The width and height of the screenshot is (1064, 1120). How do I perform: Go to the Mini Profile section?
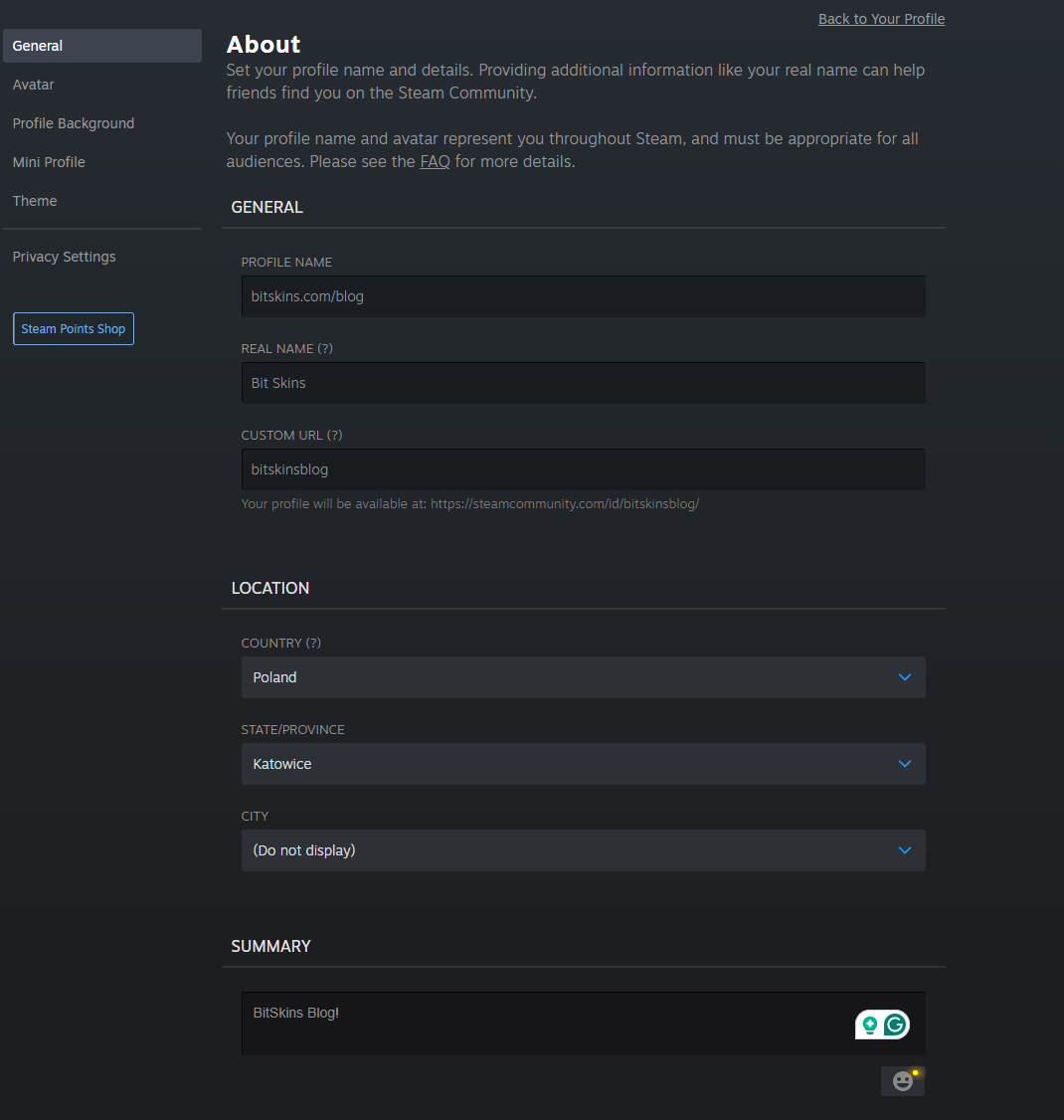click(x=49, y=162)
